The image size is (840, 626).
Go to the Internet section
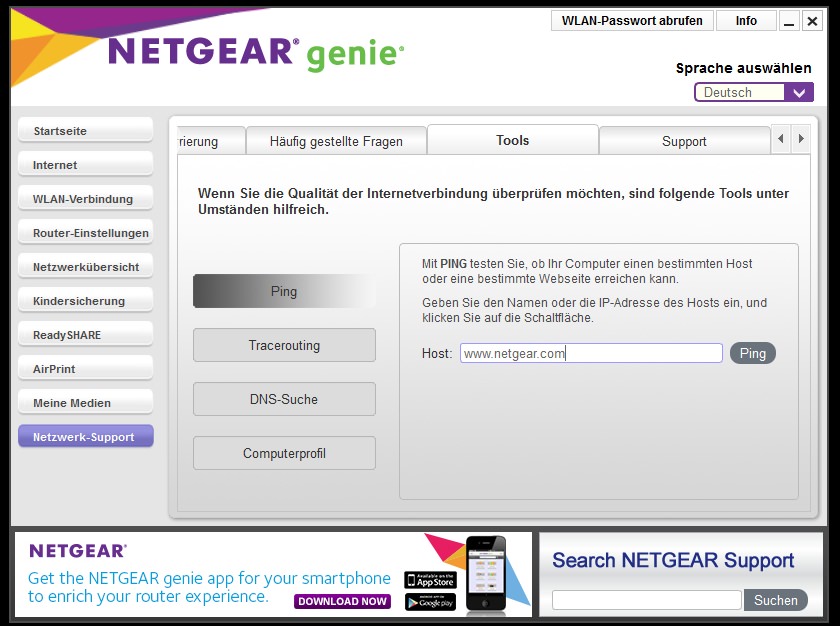point(86,165)
